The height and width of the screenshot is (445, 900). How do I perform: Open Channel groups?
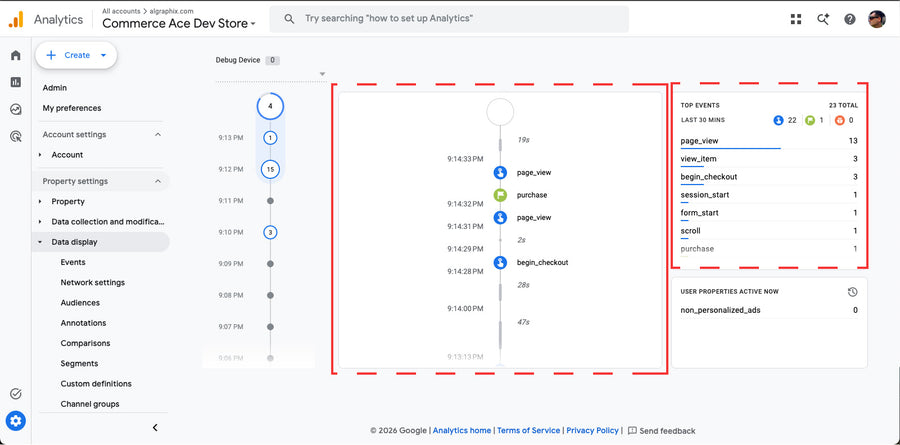coord(90,404)
